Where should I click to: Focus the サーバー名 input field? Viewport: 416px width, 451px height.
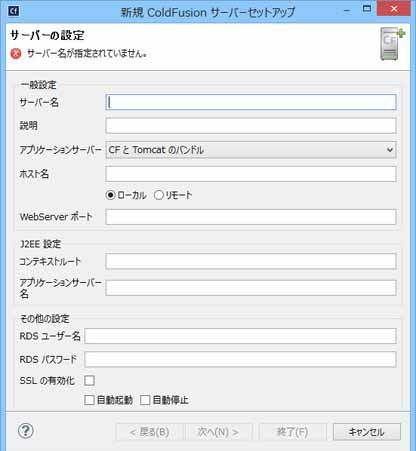(251, 102)
